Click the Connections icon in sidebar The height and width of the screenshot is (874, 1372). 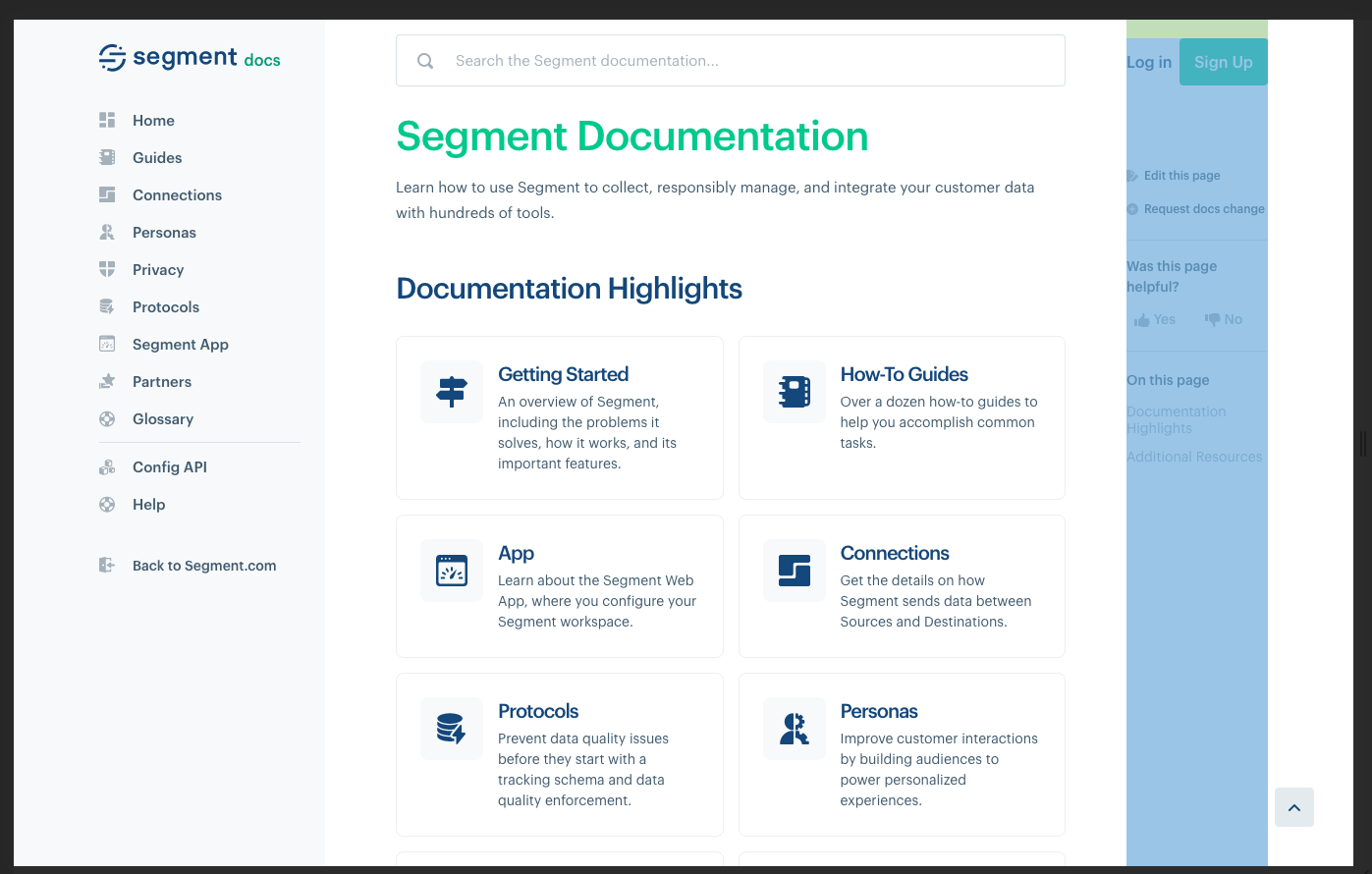click(x=107, y=194)
